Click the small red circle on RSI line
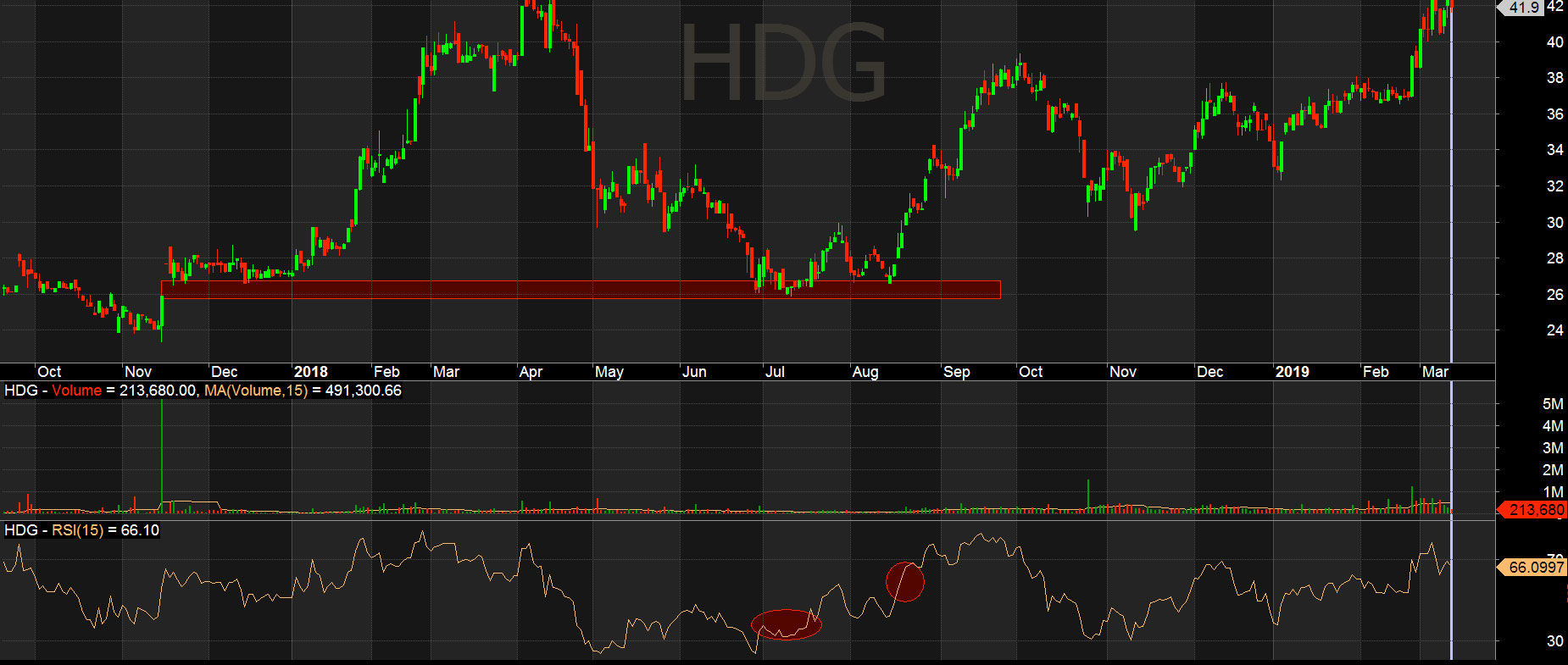This screenshot has height=665, width=1568. point(904,582)
